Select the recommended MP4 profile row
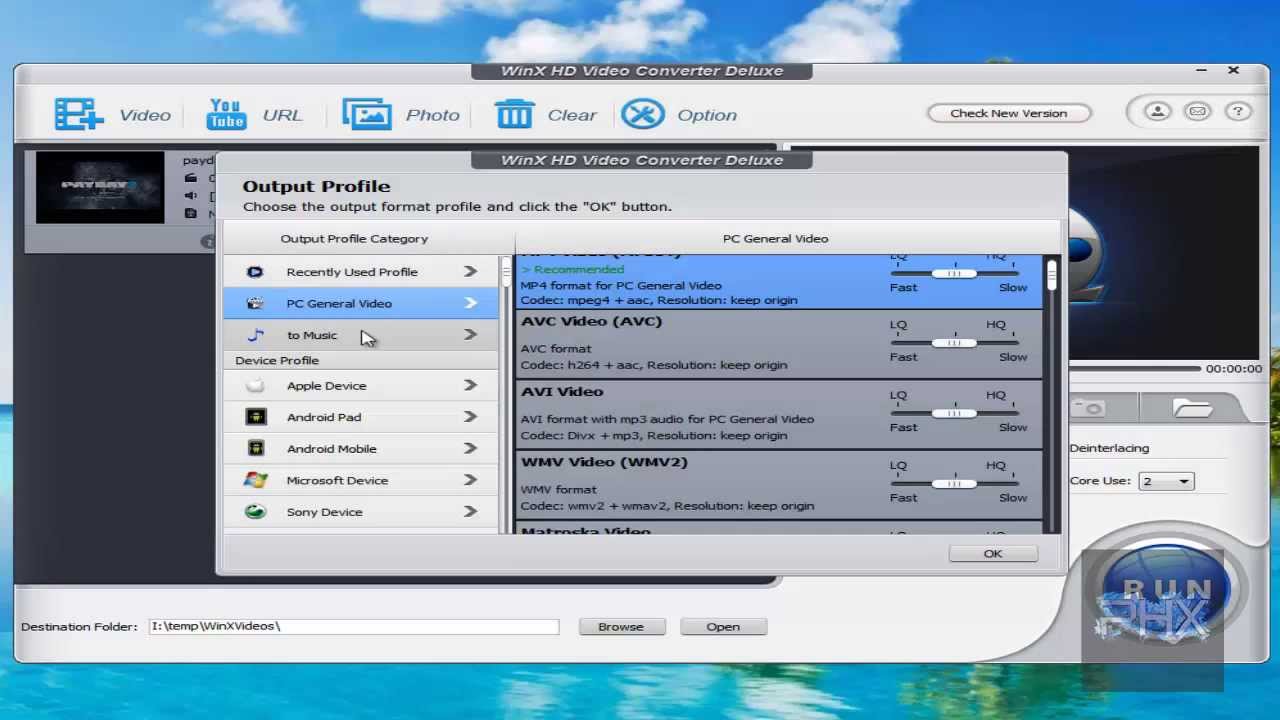Screen dimensions: 1280x720 pyautogui.click(x=779, y=281)
